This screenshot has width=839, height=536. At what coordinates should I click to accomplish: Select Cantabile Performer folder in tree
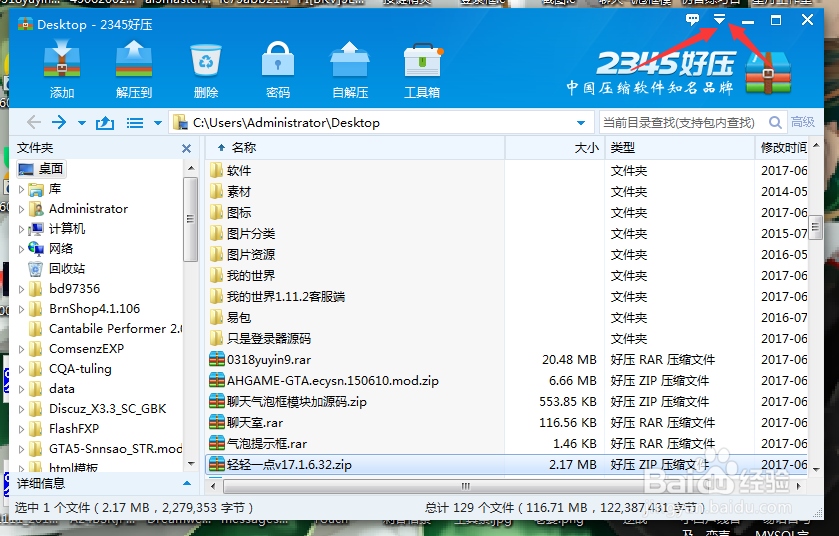tap(105, 328)
